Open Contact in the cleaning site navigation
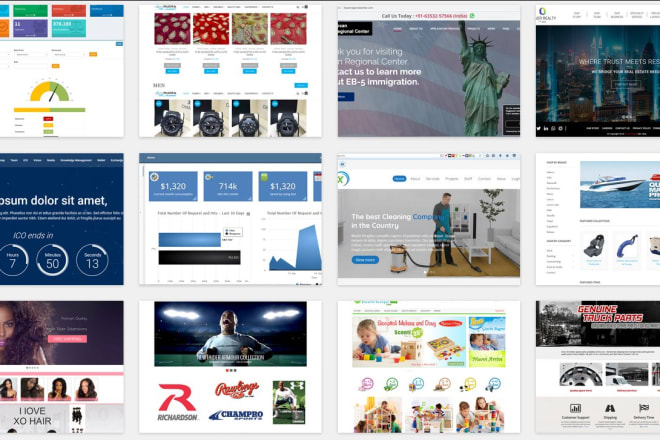 pos(484,179)
